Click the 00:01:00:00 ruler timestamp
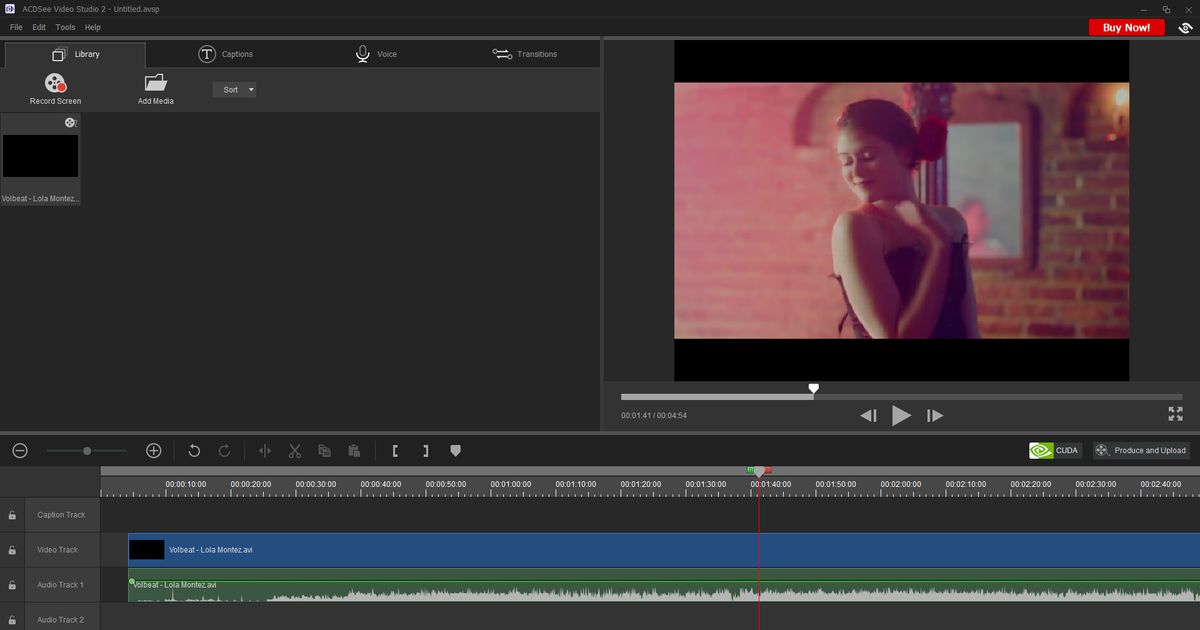 coord(511,485)
